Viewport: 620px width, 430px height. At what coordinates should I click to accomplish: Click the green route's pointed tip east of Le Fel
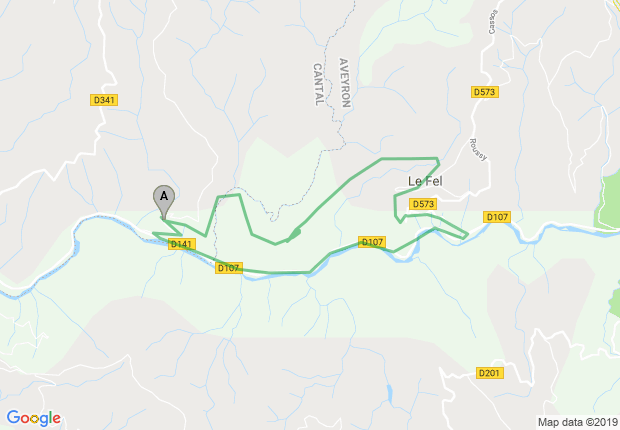466,236
